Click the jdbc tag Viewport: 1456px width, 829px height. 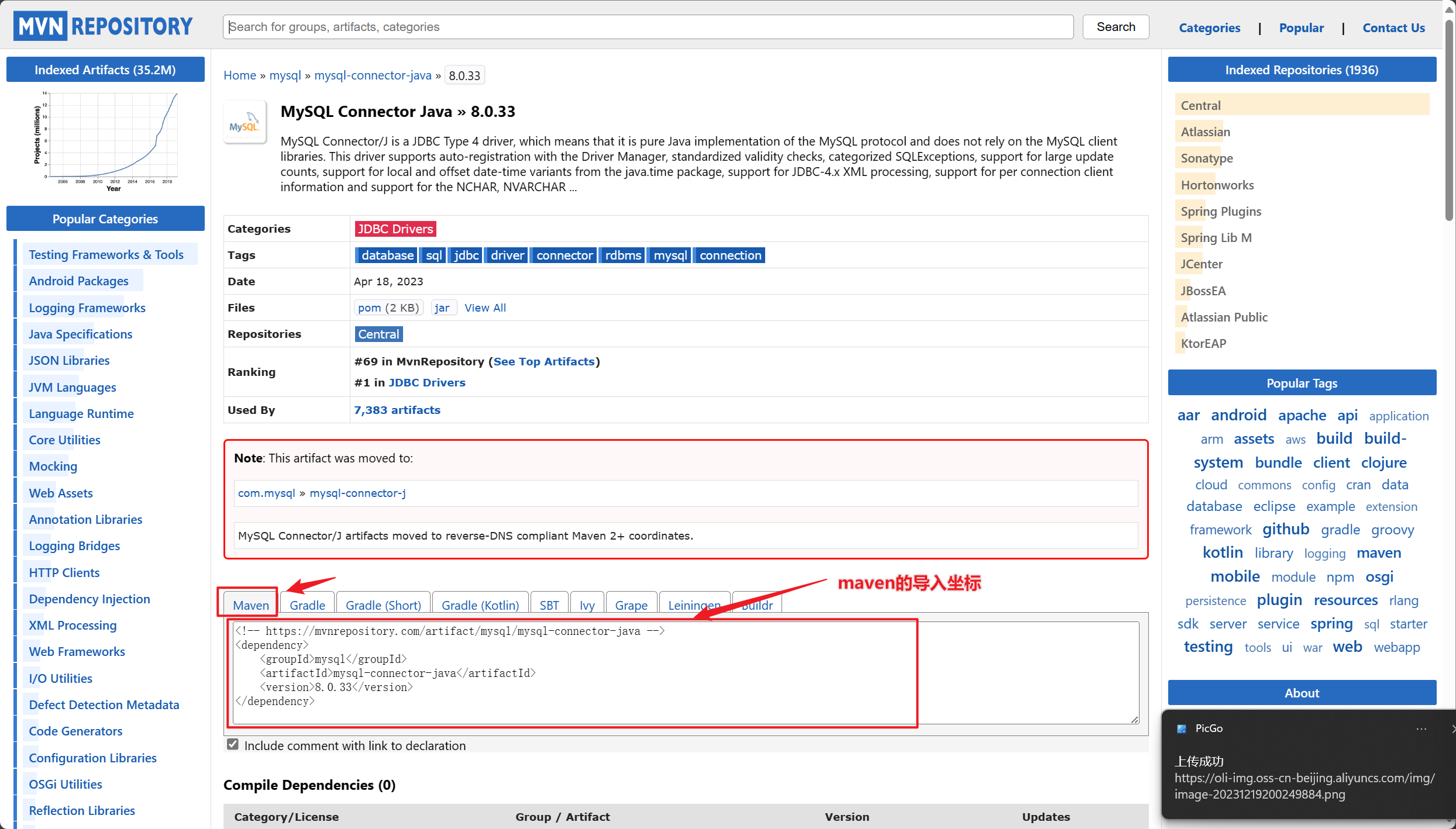466,255
